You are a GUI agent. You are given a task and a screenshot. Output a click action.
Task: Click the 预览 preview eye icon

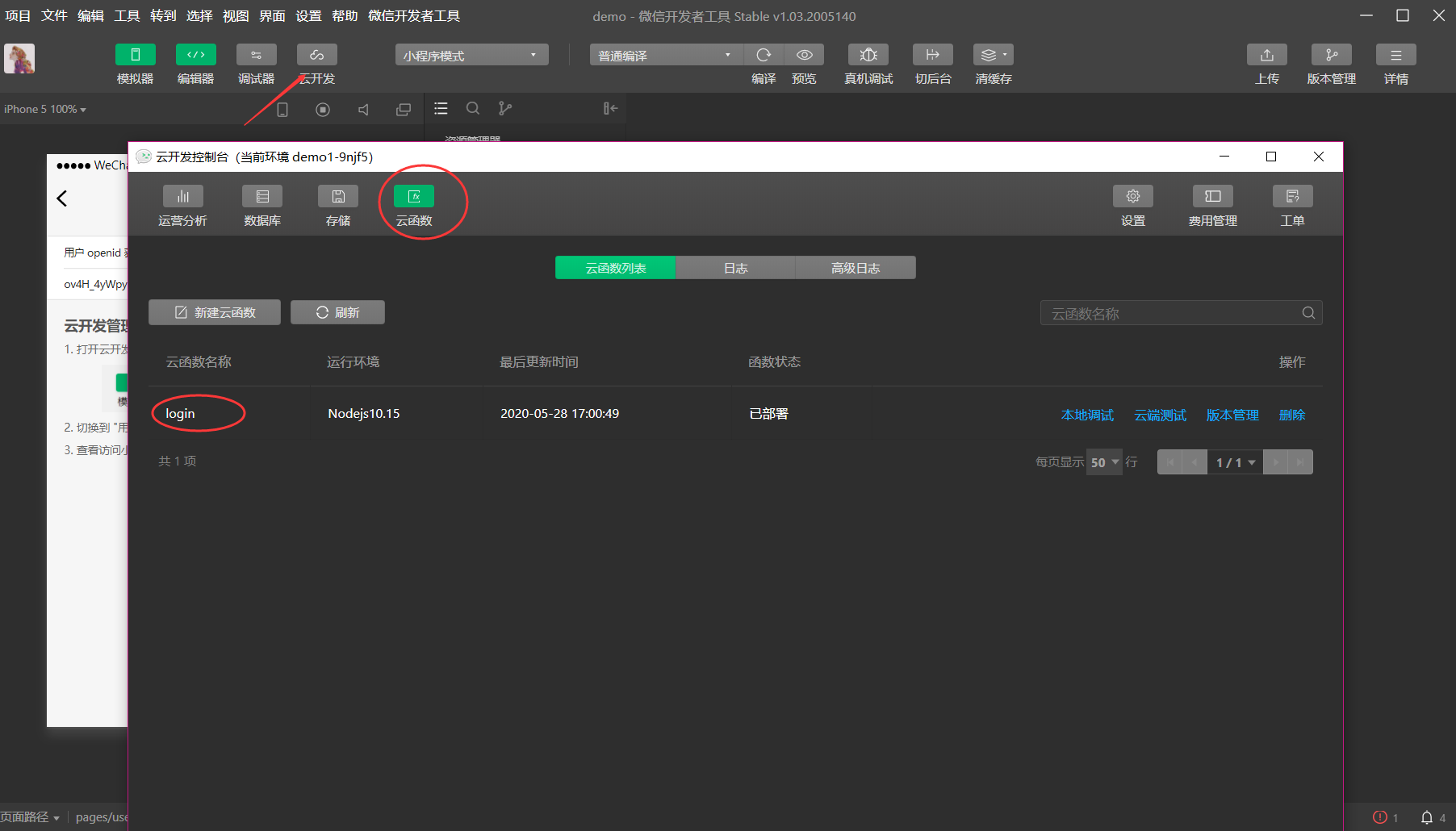[x=805, y=55]
